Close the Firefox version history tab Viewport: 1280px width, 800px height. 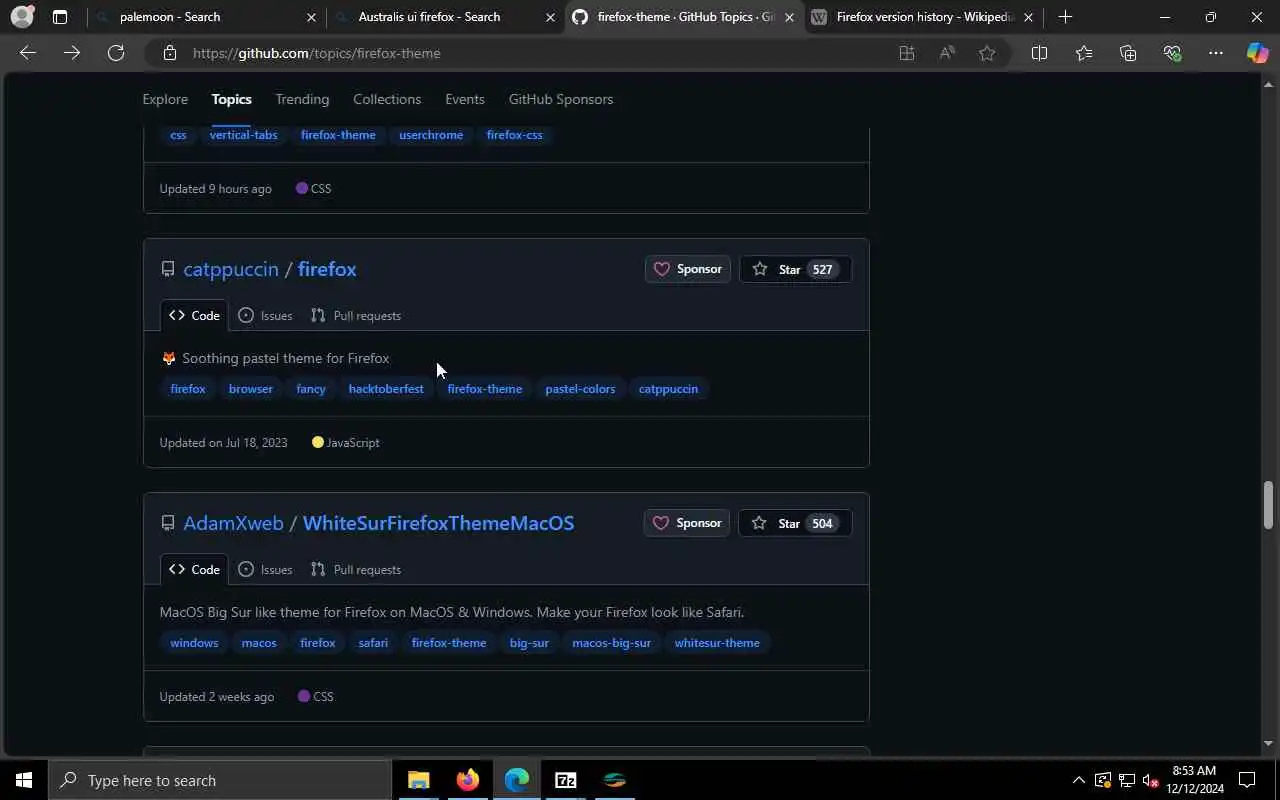coord(1028,17)
